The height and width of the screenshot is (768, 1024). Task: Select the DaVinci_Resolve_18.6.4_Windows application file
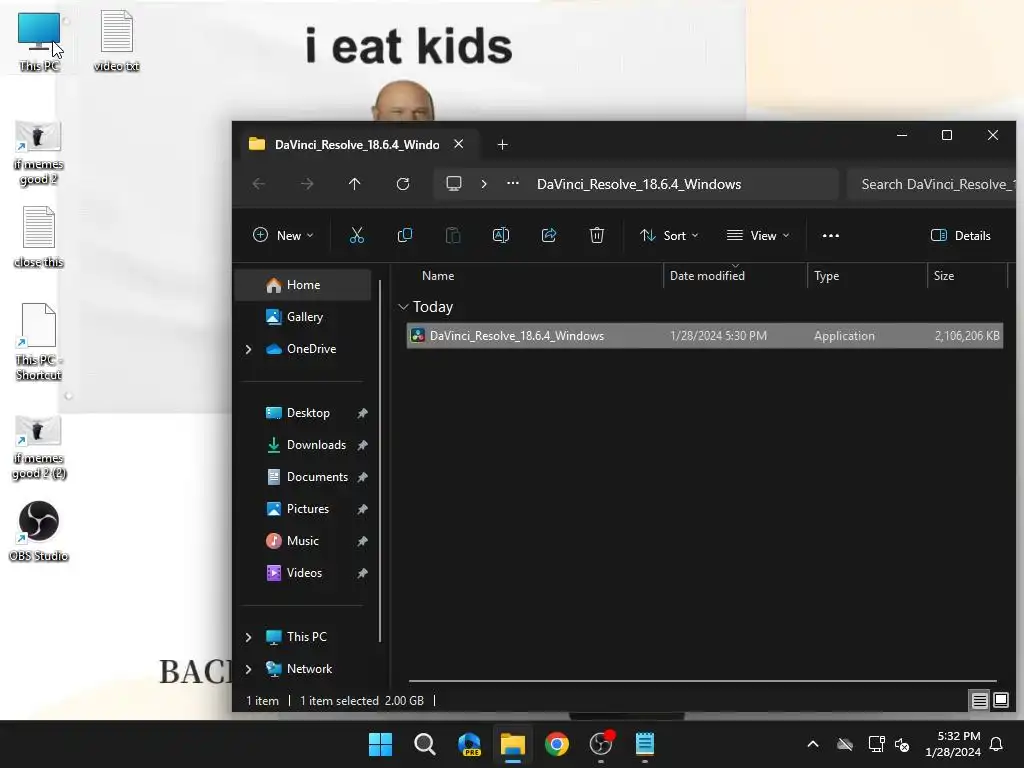pos(705,336)
